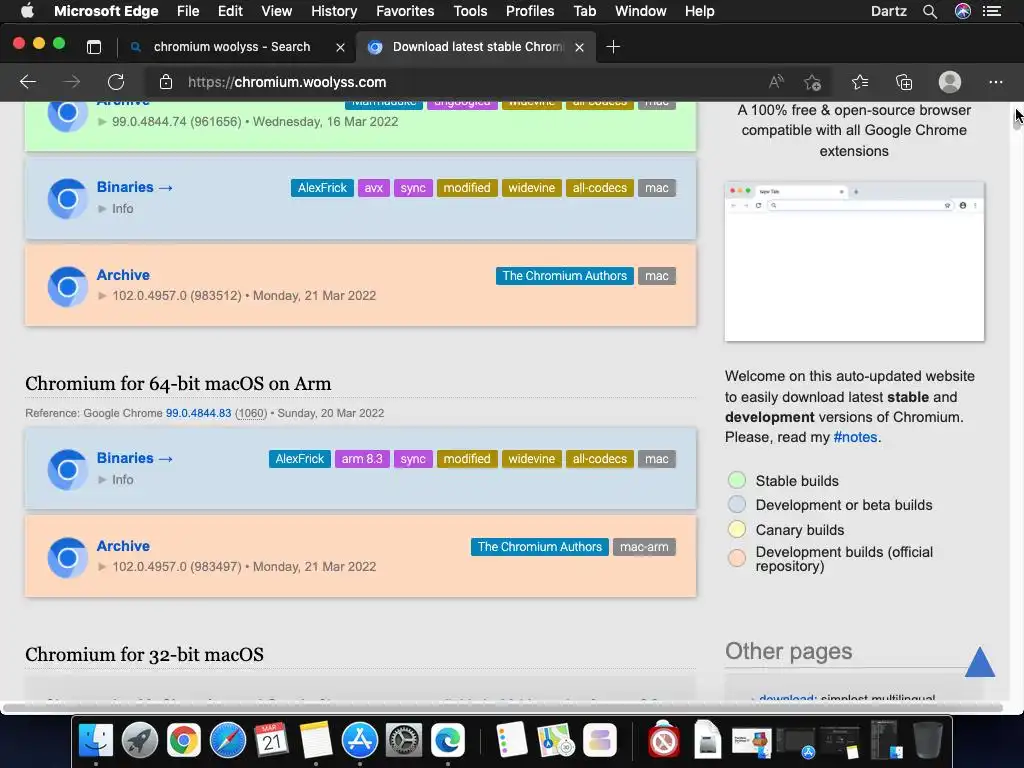Close the Download latest stable Chromium tab
The image size is (1024, 768).
[x=579, y=47]
